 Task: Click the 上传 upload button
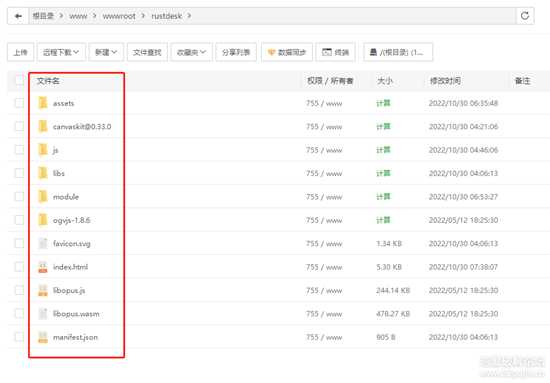[x=20, y=52]
